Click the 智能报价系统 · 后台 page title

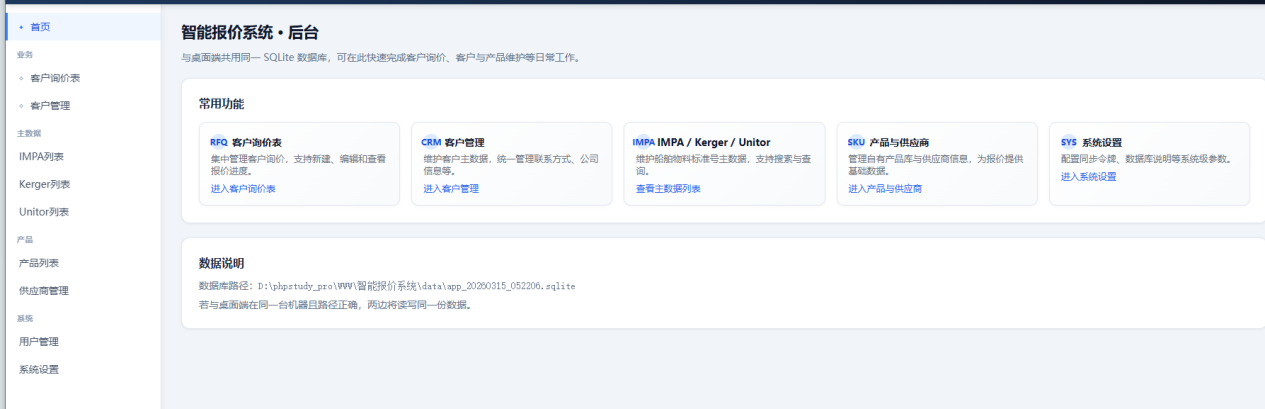(250, 34)
